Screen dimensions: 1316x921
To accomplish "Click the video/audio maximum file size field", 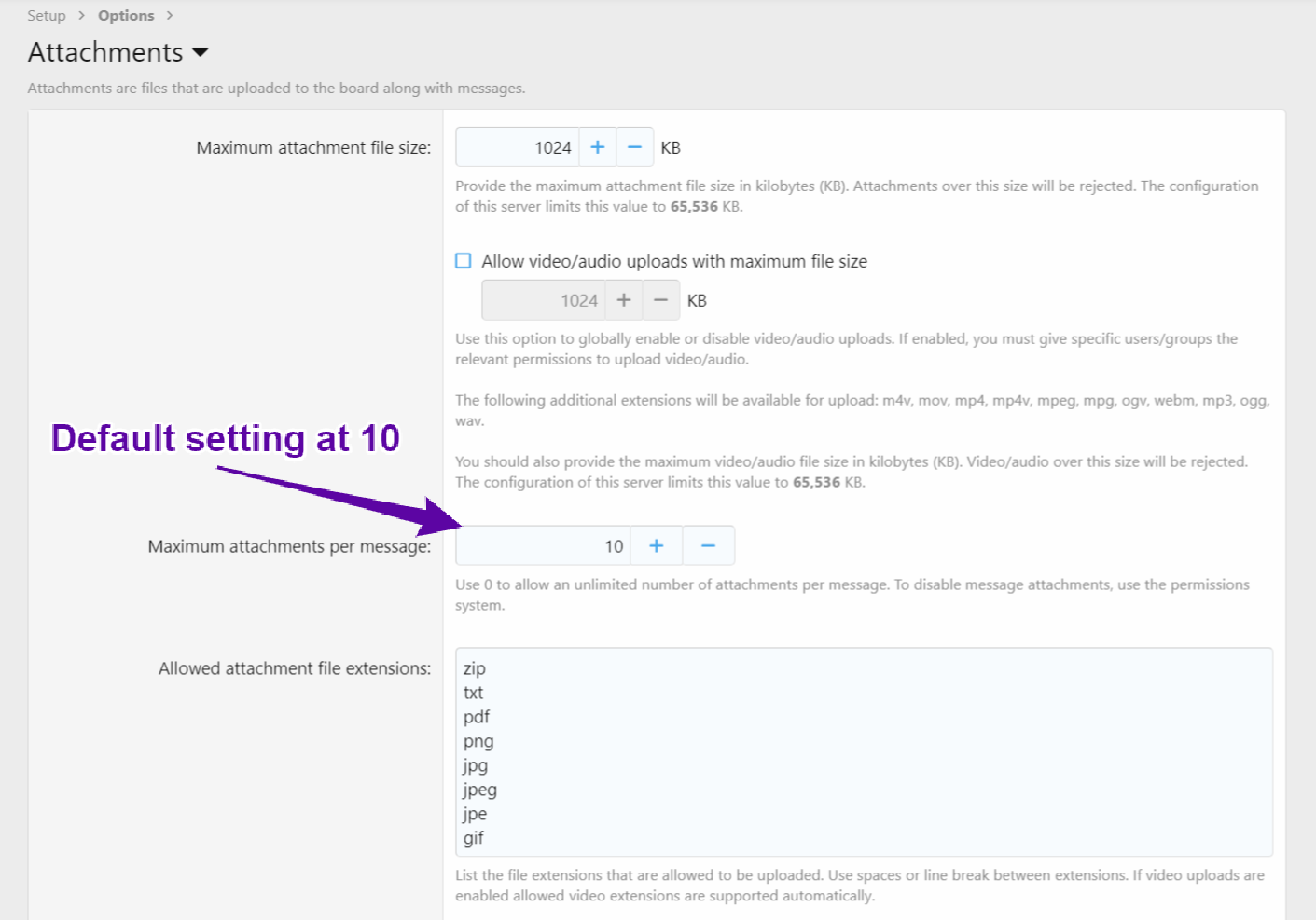I will coord(543,300).
